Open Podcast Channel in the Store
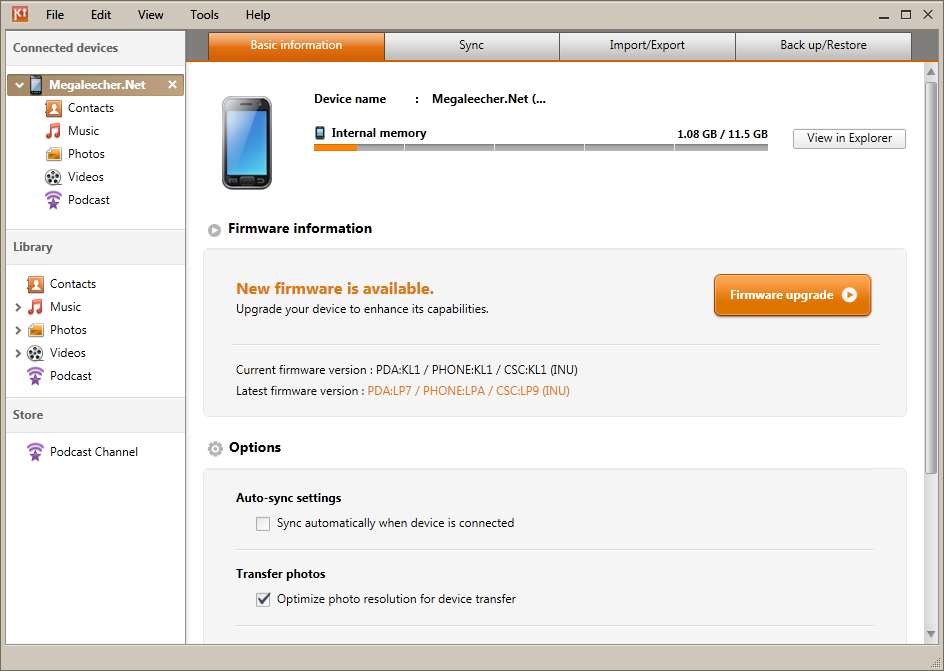Screen dimensions: 944x671 pyautogui.click(x=93, y=452)
